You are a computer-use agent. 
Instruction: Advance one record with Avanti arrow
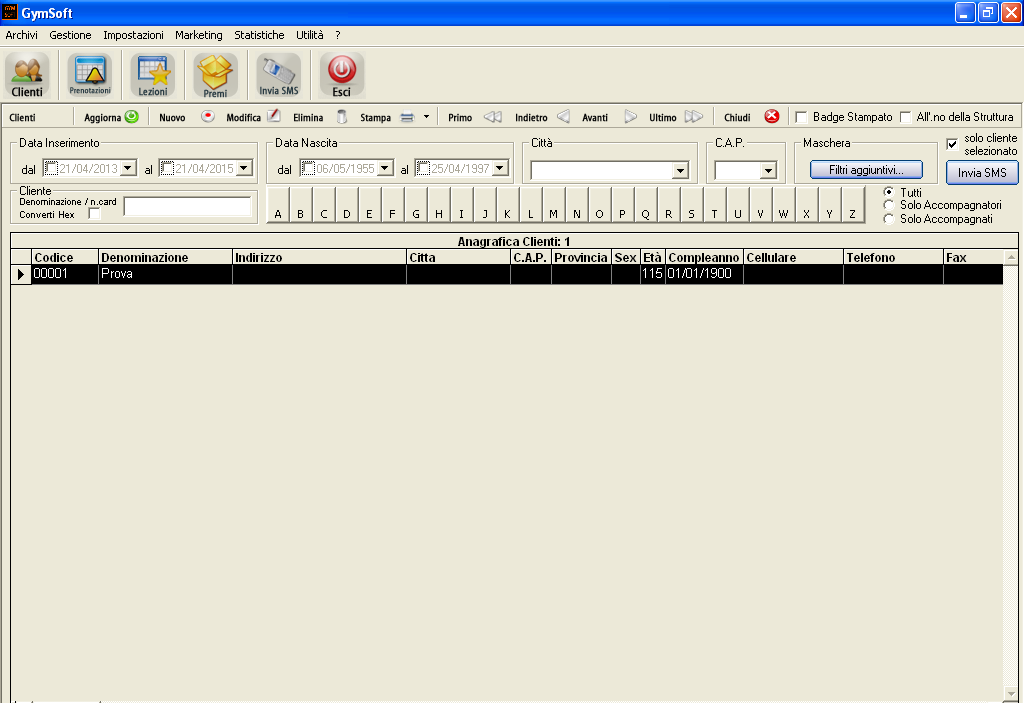(630, 117)
